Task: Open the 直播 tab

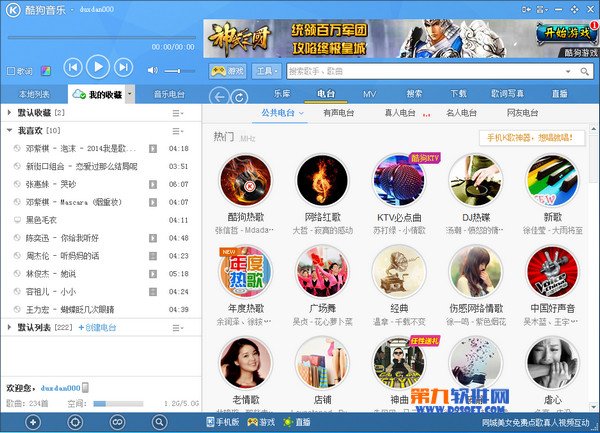Action: 559,94
